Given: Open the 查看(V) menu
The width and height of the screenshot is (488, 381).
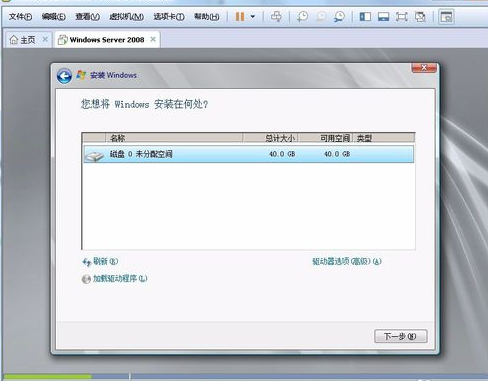Looking at the screenshot, I should pos(87,16).
